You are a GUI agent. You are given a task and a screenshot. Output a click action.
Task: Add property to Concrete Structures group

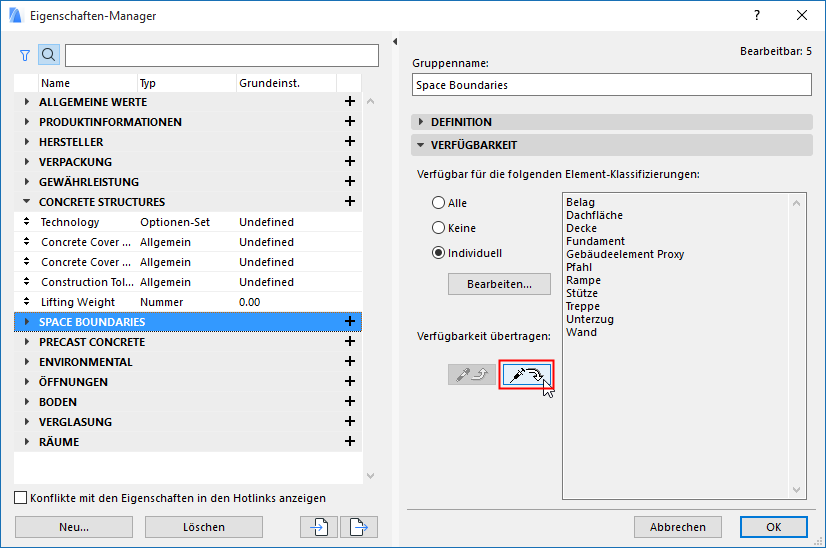(x=350, y=202)
